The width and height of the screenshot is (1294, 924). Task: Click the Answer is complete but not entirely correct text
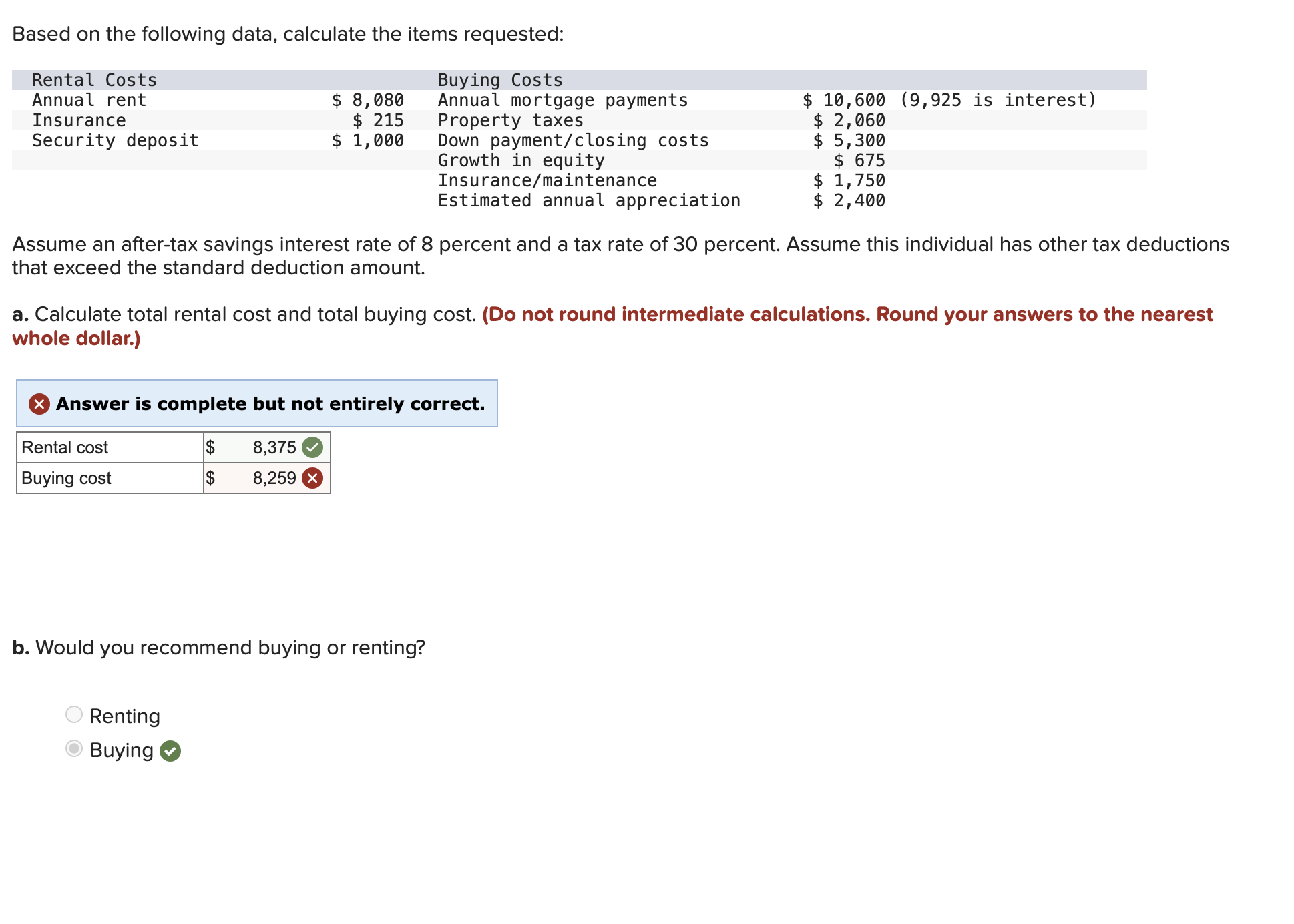[x=270, y=403]
